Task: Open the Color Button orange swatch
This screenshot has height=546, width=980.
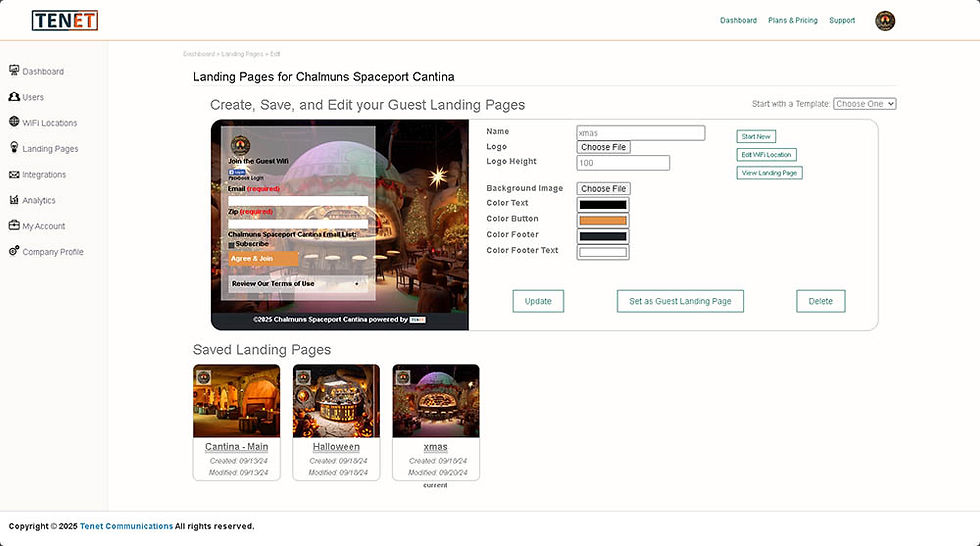Action: 602,221
